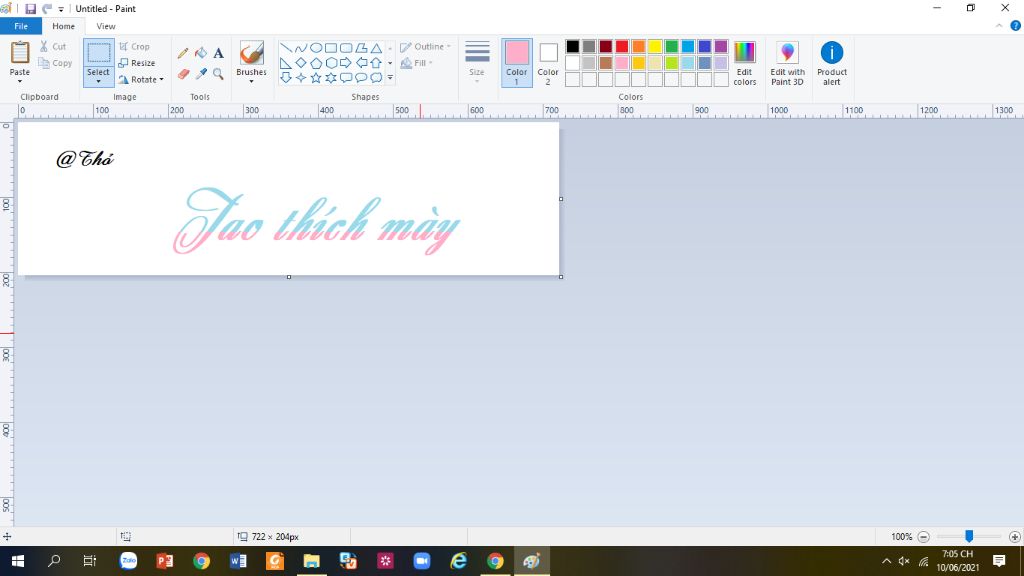Click the Undo arrow in the title bar
This screenshot has height=576, width=1024.
[47, 8]
